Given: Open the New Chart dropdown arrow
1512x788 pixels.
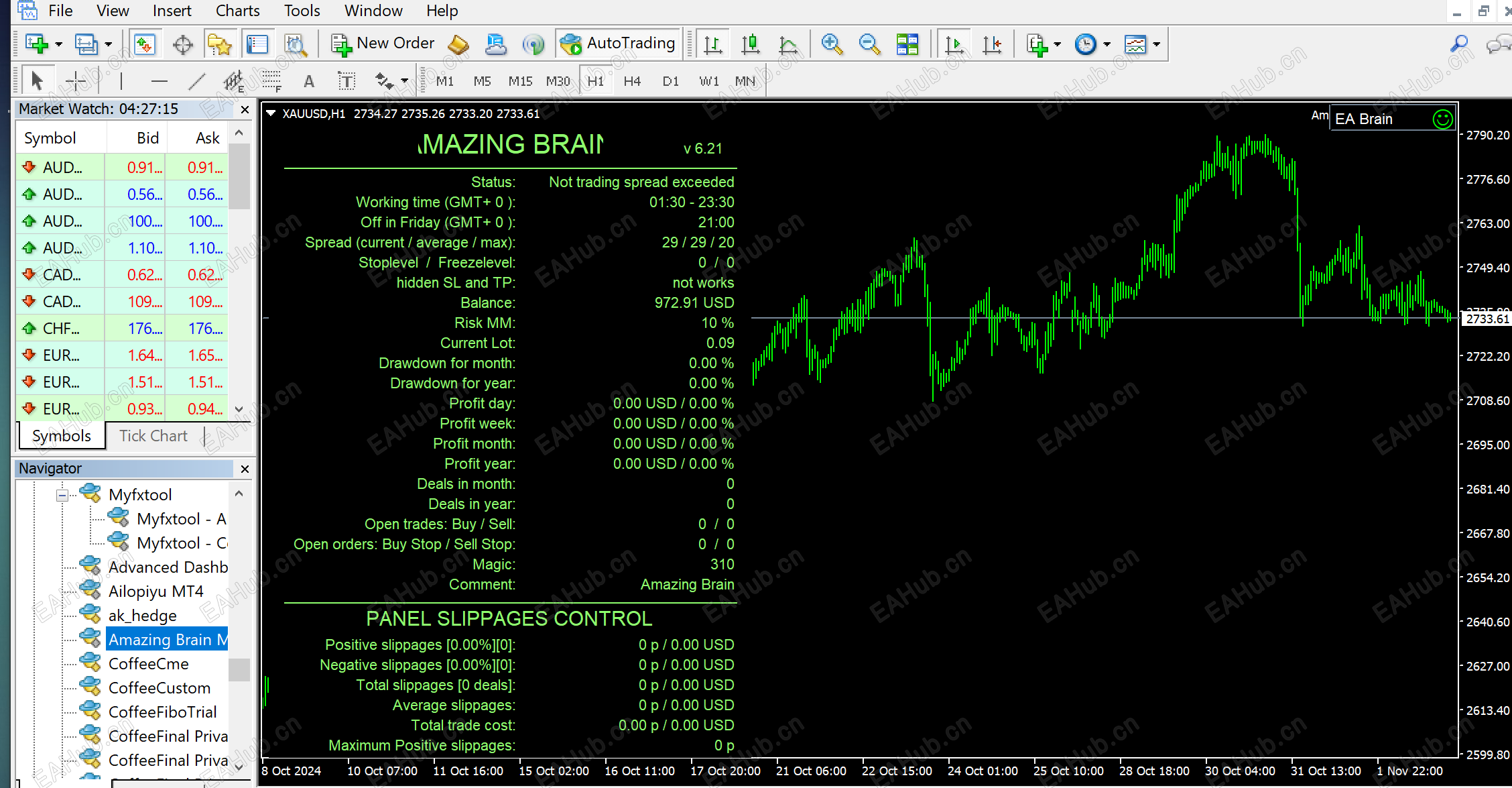Looking at the screenshot, I should [59, 44].
